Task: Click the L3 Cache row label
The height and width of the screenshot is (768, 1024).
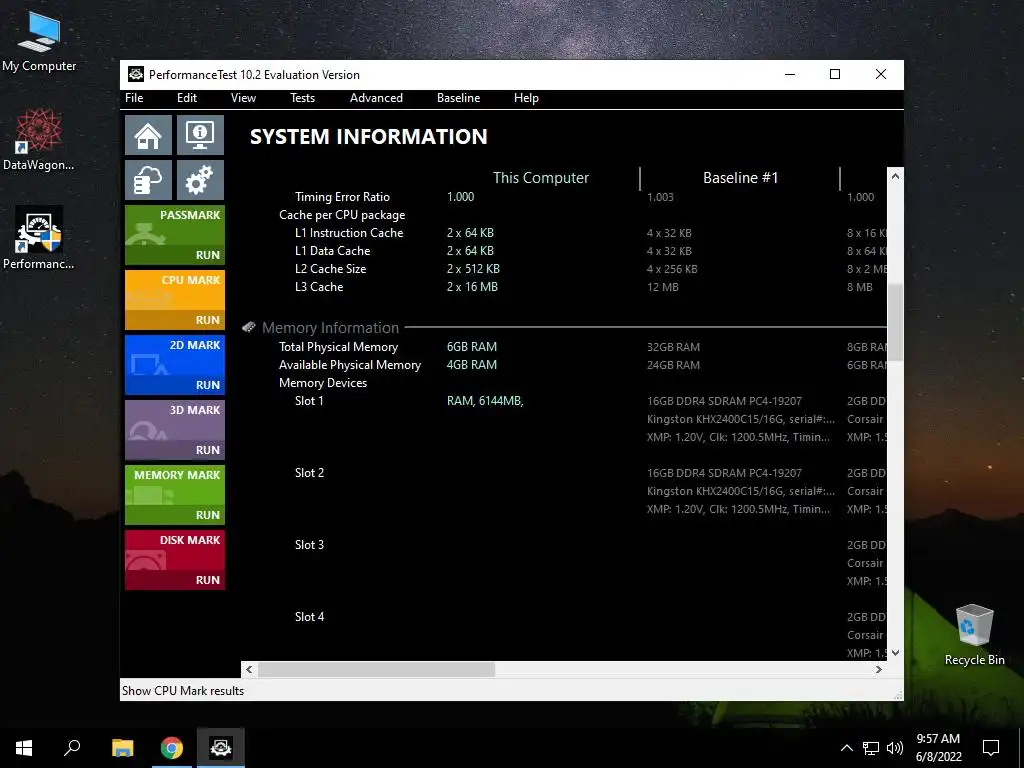Action: coord(319,287)
